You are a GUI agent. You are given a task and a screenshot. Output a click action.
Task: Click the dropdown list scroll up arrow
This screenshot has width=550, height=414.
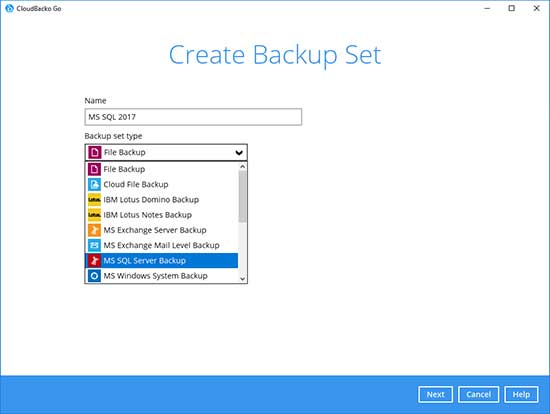click(x=242, y=167)
